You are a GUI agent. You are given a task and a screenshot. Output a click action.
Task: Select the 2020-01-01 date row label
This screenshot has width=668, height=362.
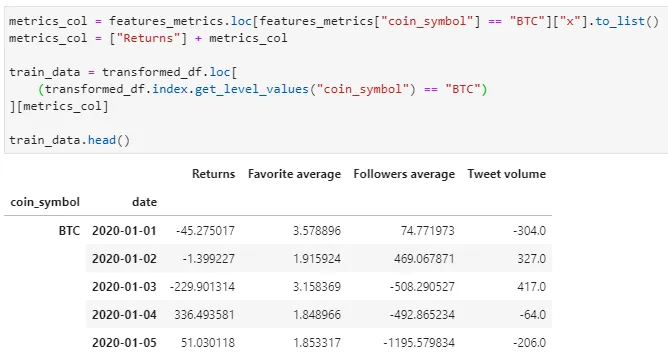124,231
